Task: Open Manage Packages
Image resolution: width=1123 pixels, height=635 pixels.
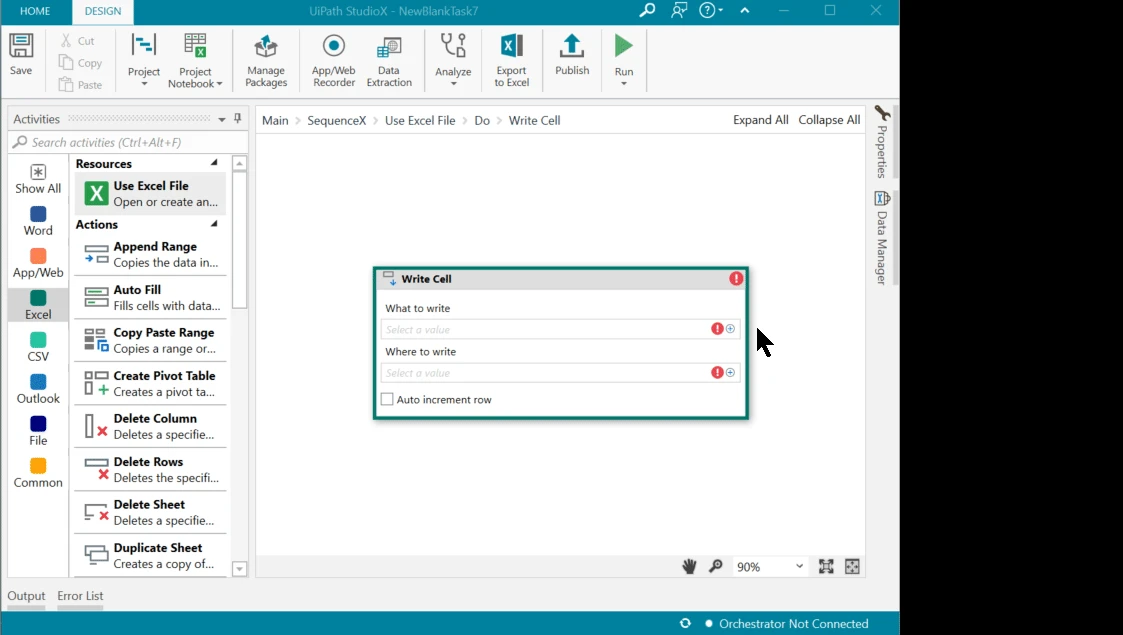Action: 266,61
